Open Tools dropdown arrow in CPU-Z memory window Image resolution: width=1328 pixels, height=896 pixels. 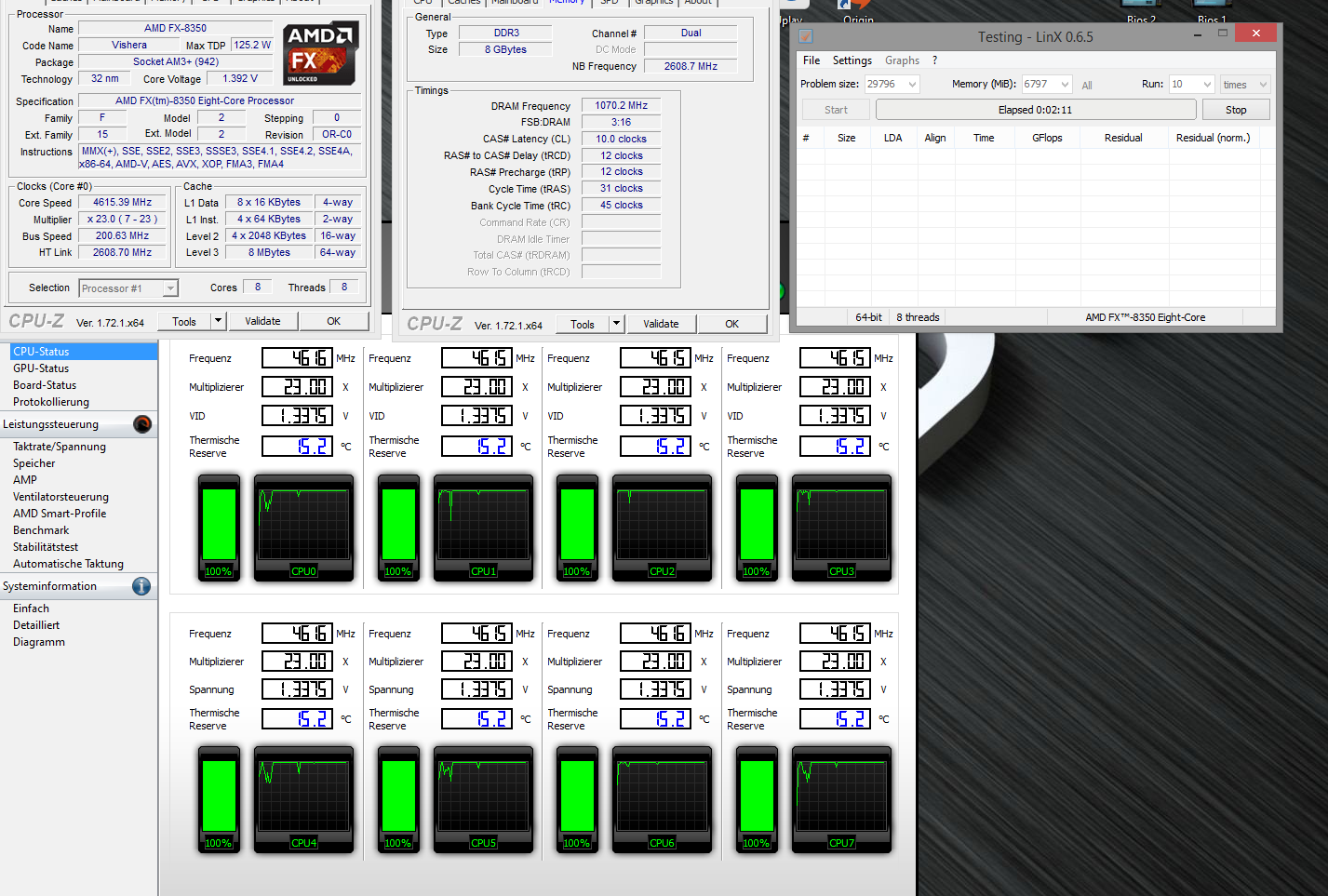[616, 324]
